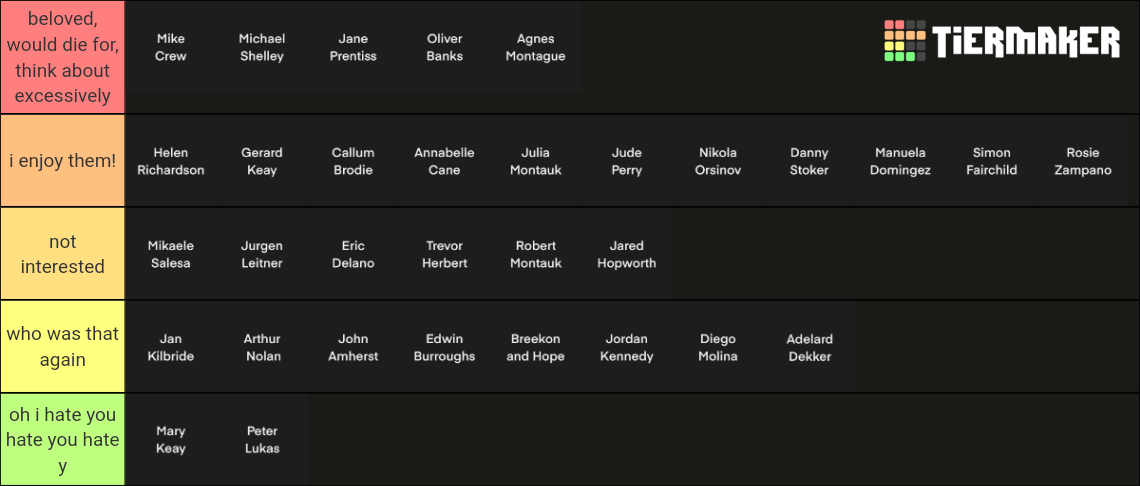The height and width of the screenshot is (486, 1140).
Task: Select the Jurgen Leitner tile
Action: (x=262, y=254)
